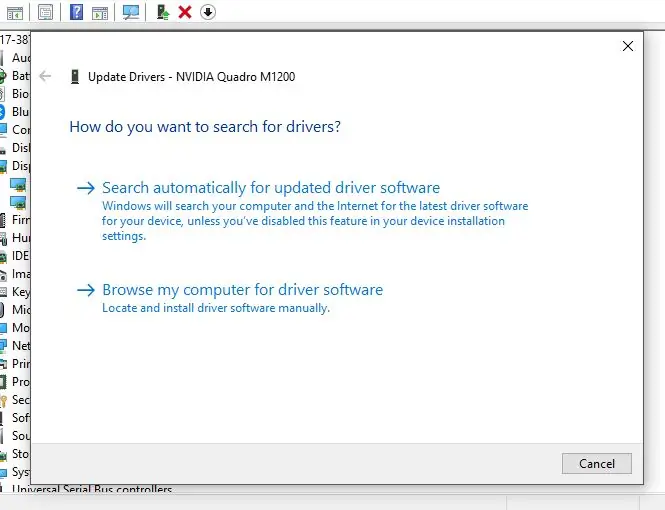Viewport: 665px width, 510px height.
Task: Click the back arrow in Update Drivers dialog
Action: (45, 76)
